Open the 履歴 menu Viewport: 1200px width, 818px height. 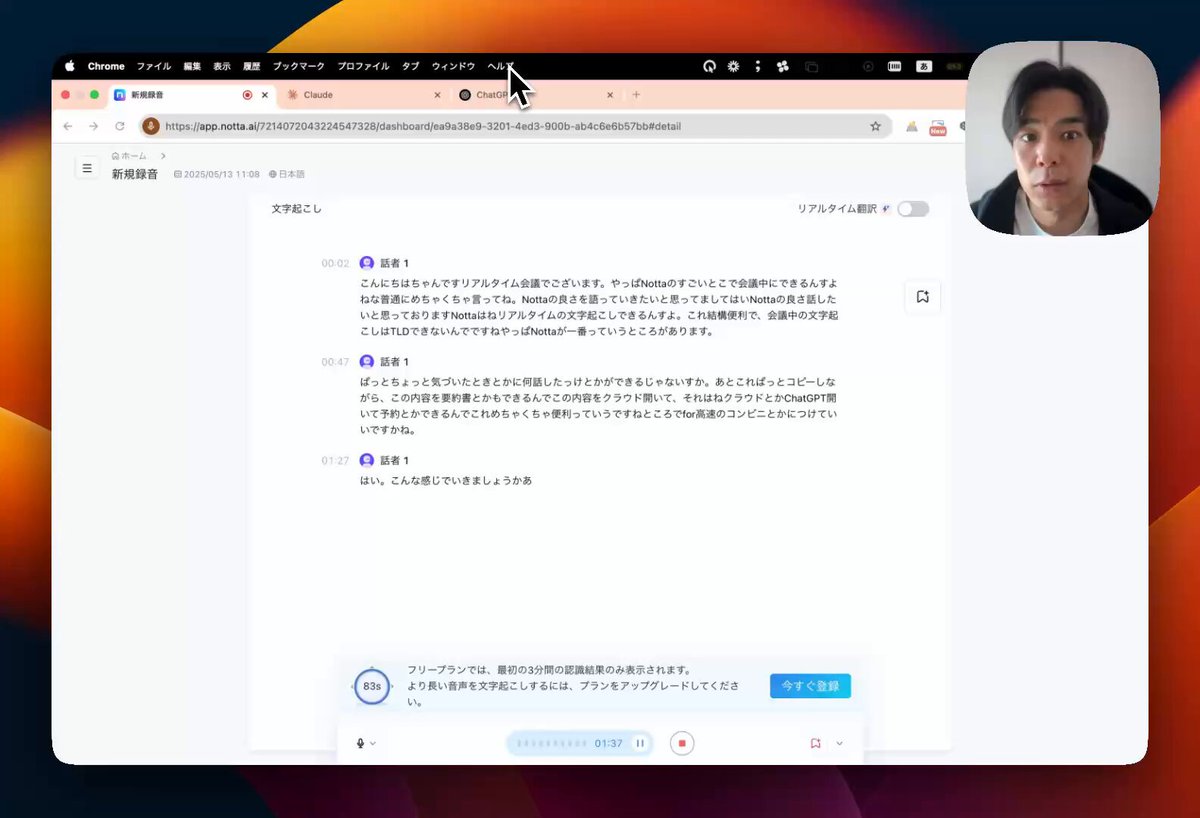pyautogui.click(x=251, y=66)
